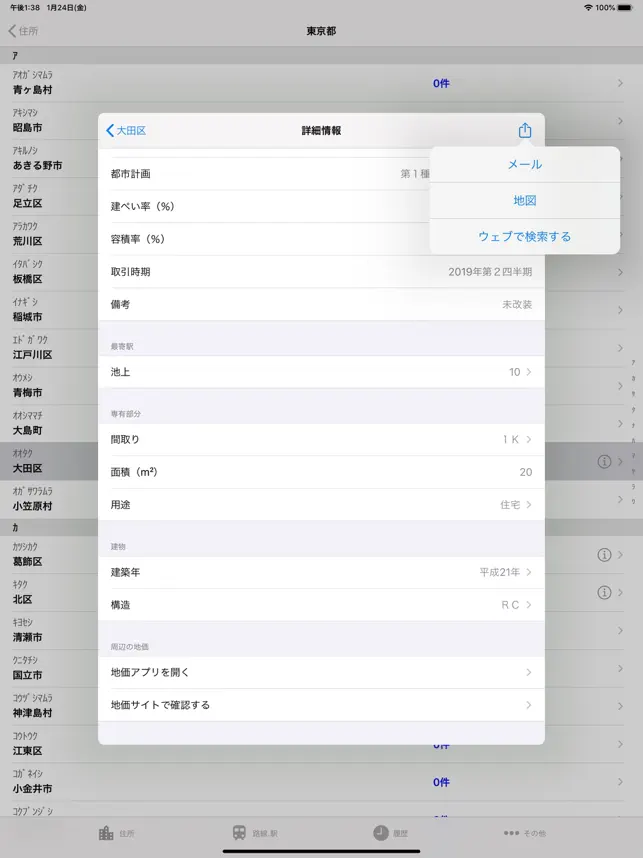
Task: Switch to 住所 tab
Action: tap(116, 833)
